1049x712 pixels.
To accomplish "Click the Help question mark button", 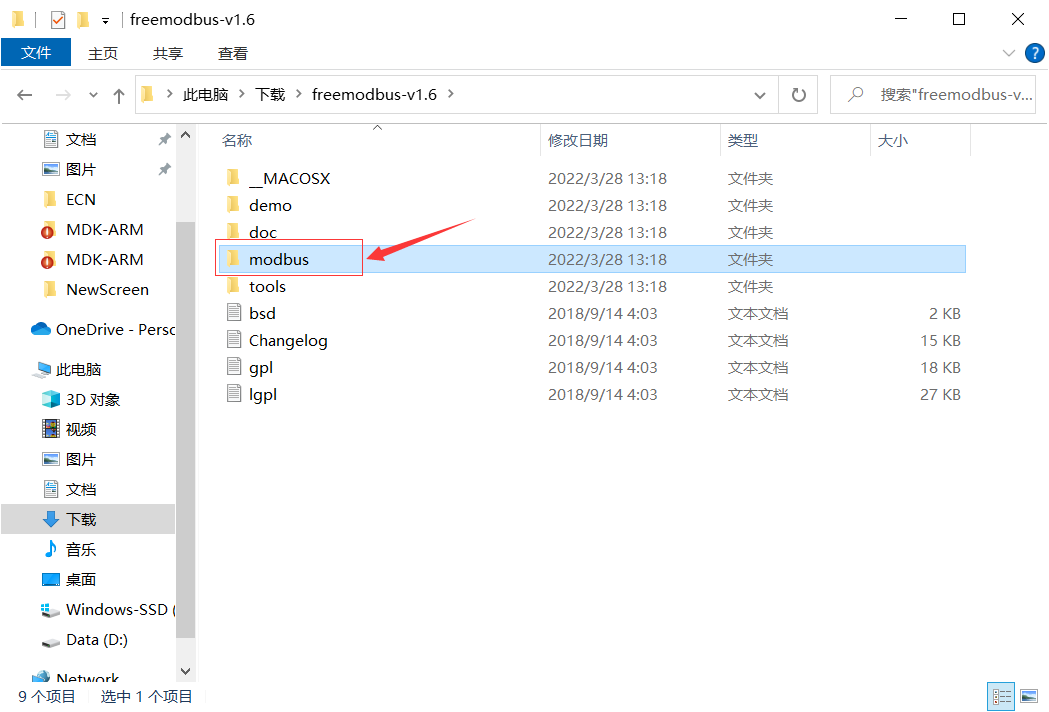I will [x=1034, y=53].
